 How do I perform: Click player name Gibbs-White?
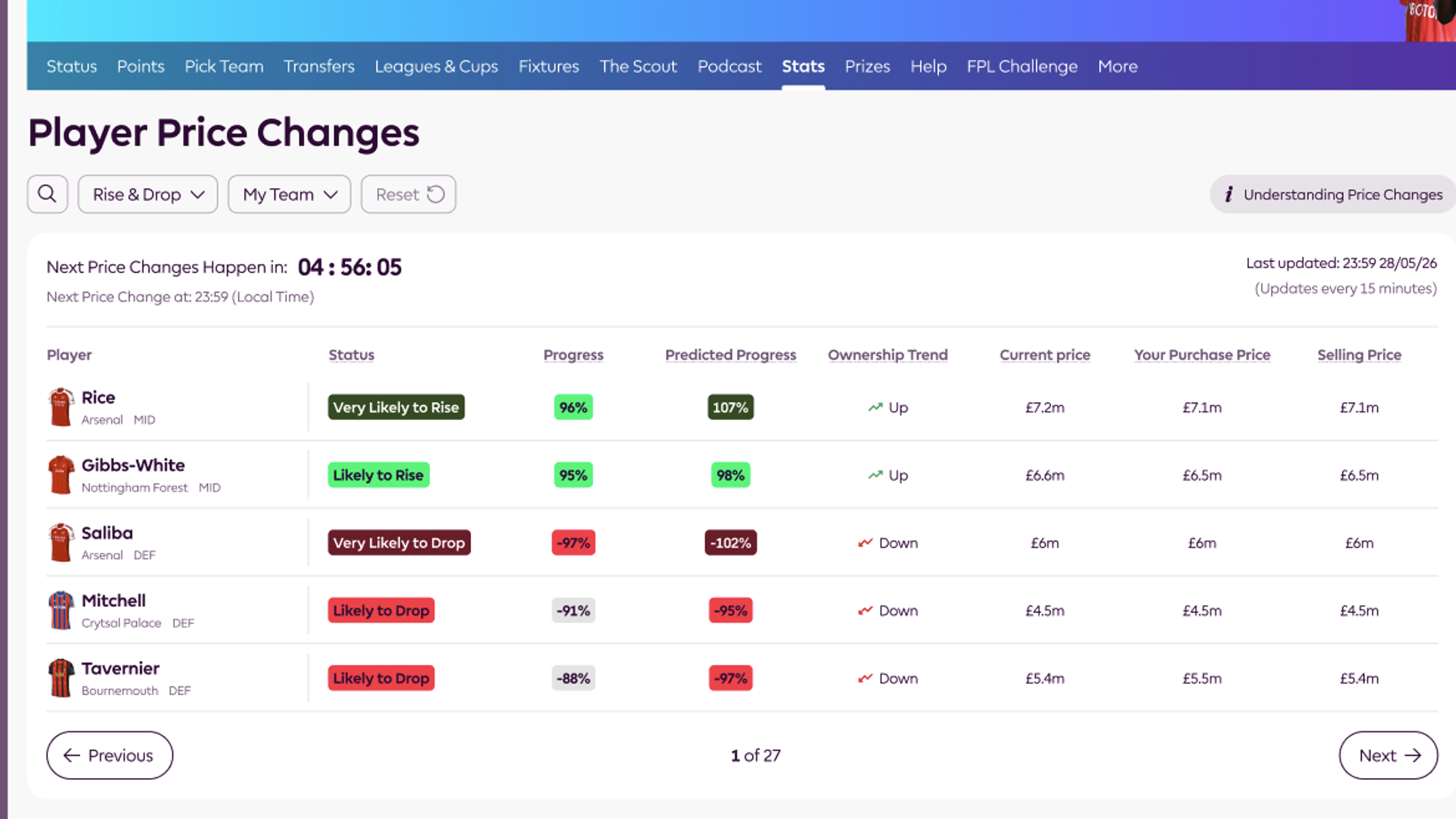[x=133, y=465]
